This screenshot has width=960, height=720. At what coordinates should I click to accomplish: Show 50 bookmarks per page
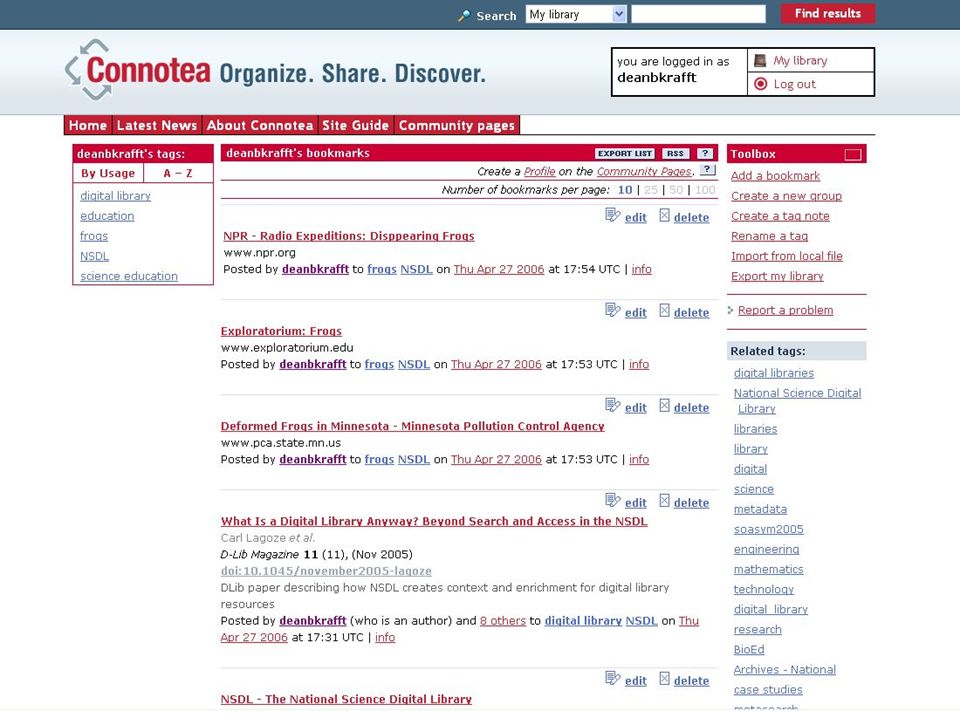pyautogui.click(x=676, y=190)
